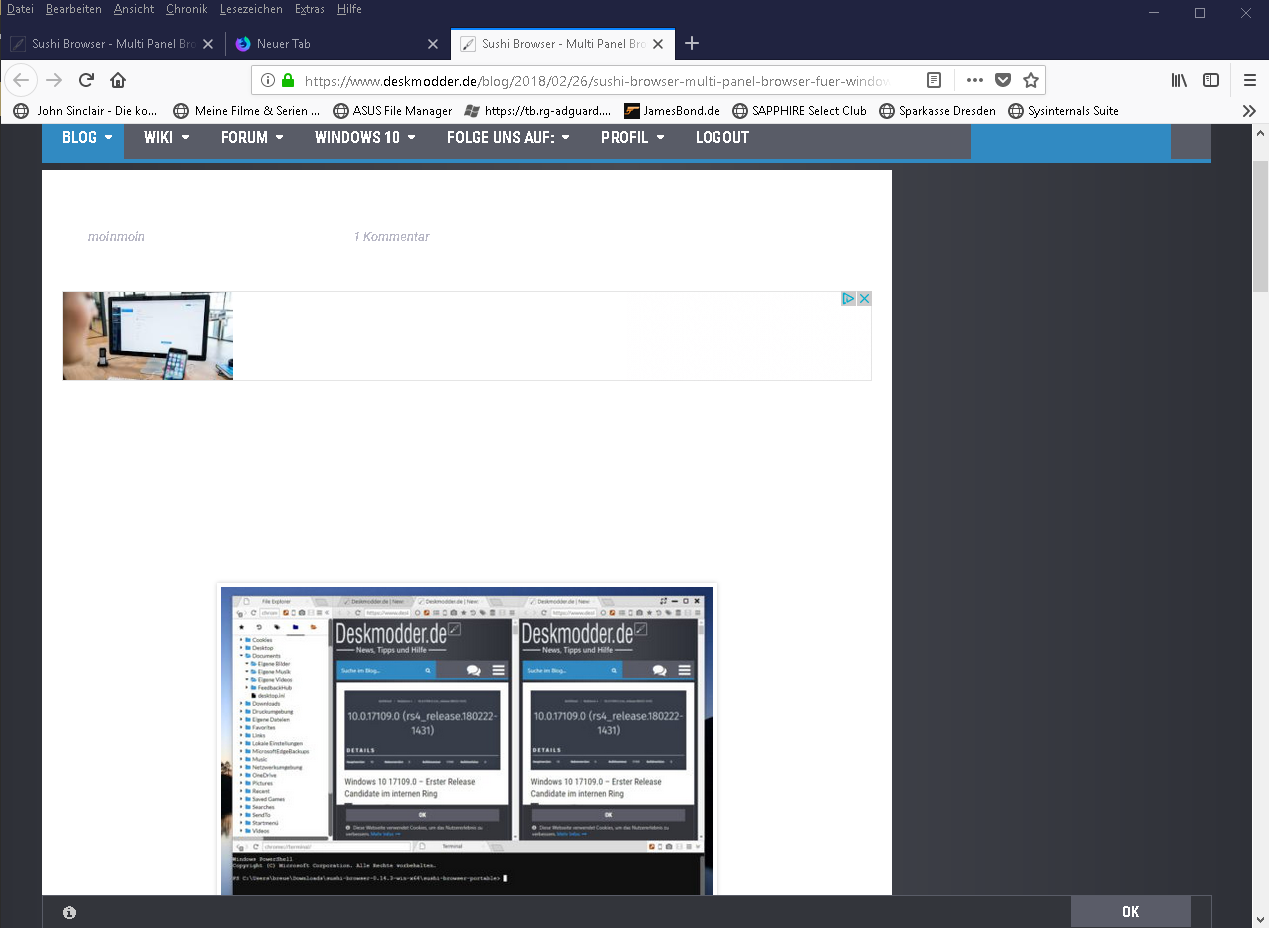Open the Meine Filme & Serien bookmark
The width and height of the screenshot is (1269, 928).
247,111
